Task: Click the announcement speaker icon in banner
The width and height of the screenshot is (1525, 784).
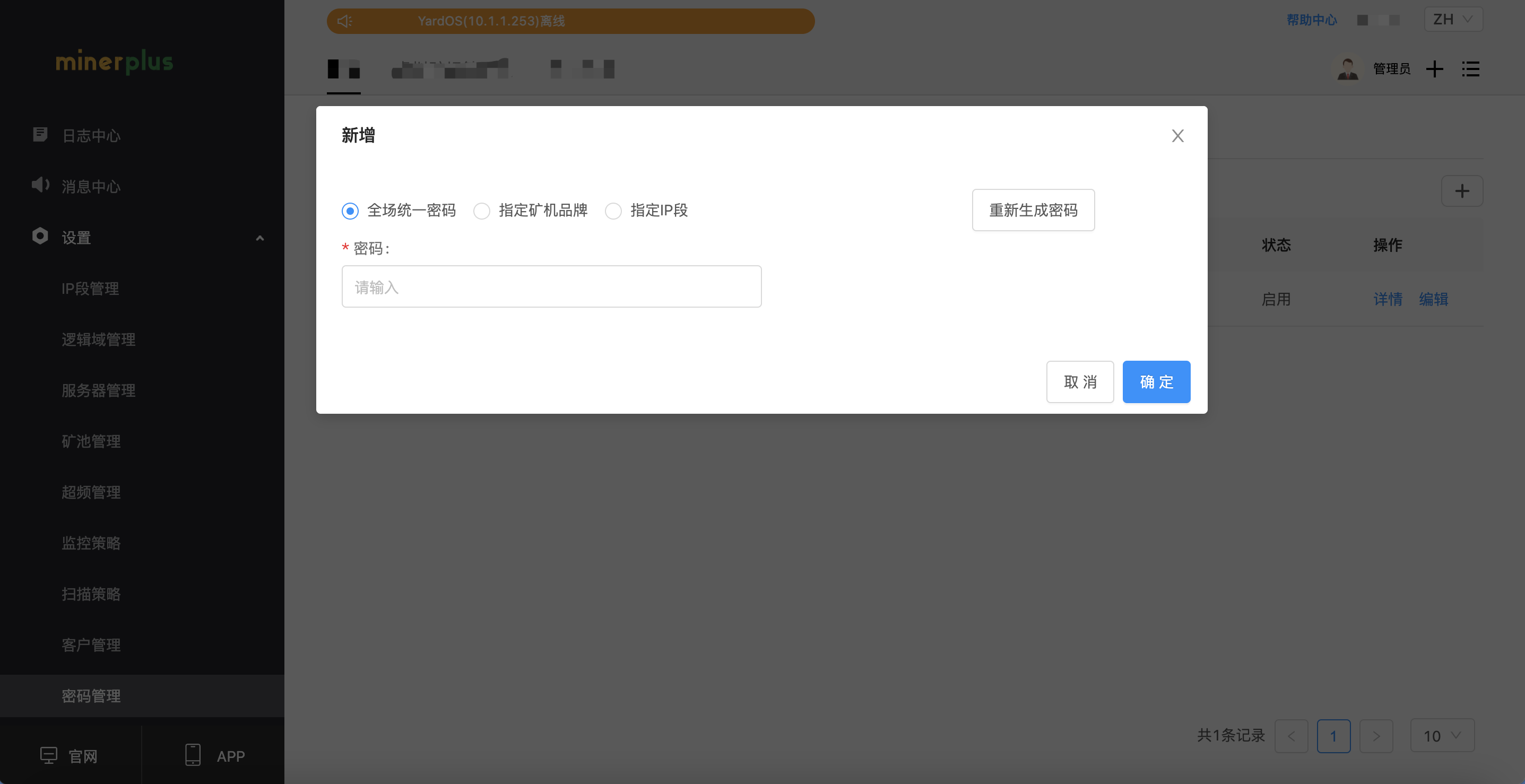Action: click(344, 21)
